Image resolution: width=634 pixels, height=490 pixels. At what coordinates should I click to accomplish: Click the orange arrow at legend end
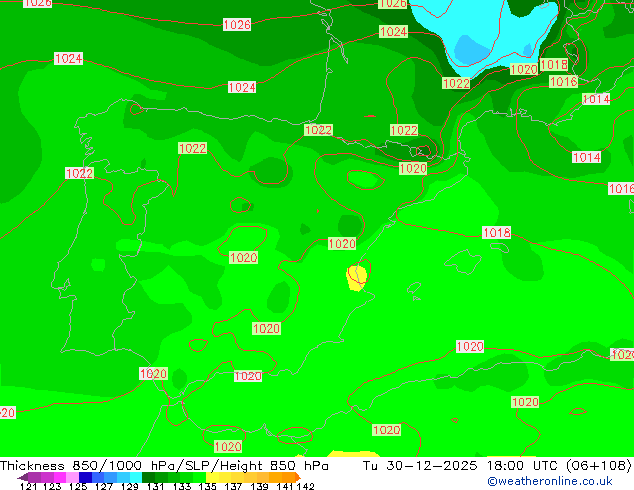[x=298, y=477]
